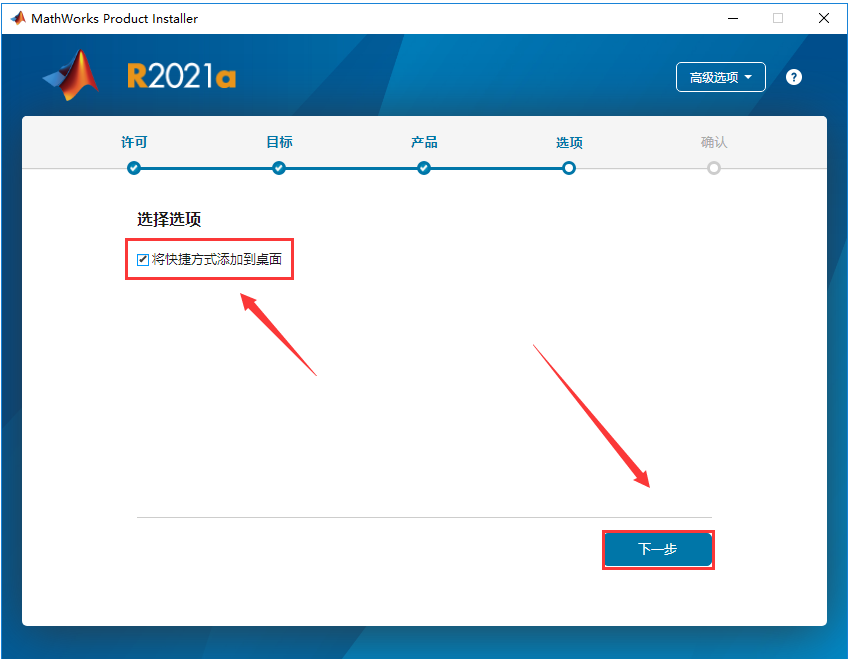The width and height of the screenshot is (848, 659).
Task: Open the 高级选项 dropdown
Action: pyautogui.click(x=721, y=77)
